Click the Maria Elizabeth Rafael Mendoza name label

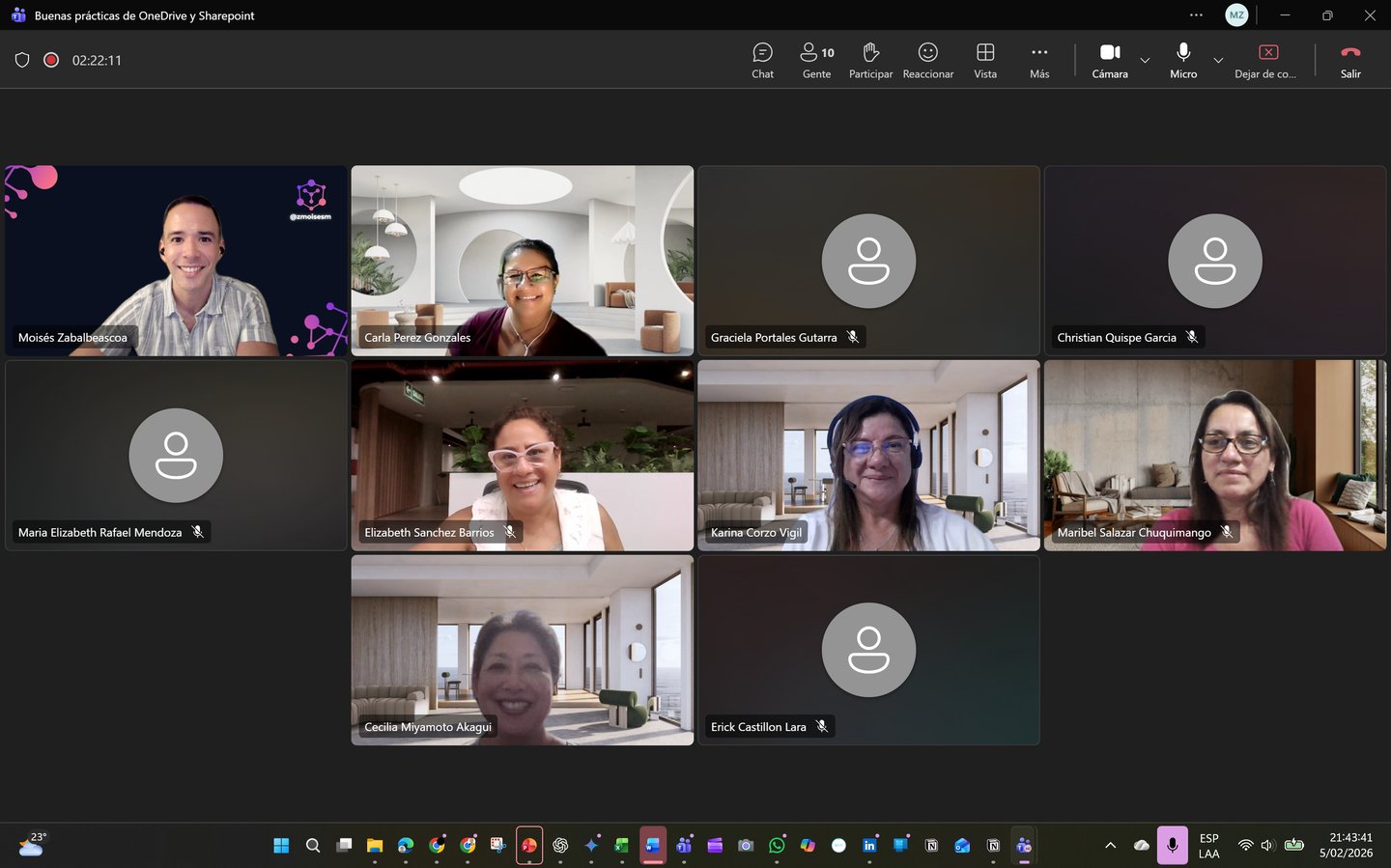click(99, 533)
